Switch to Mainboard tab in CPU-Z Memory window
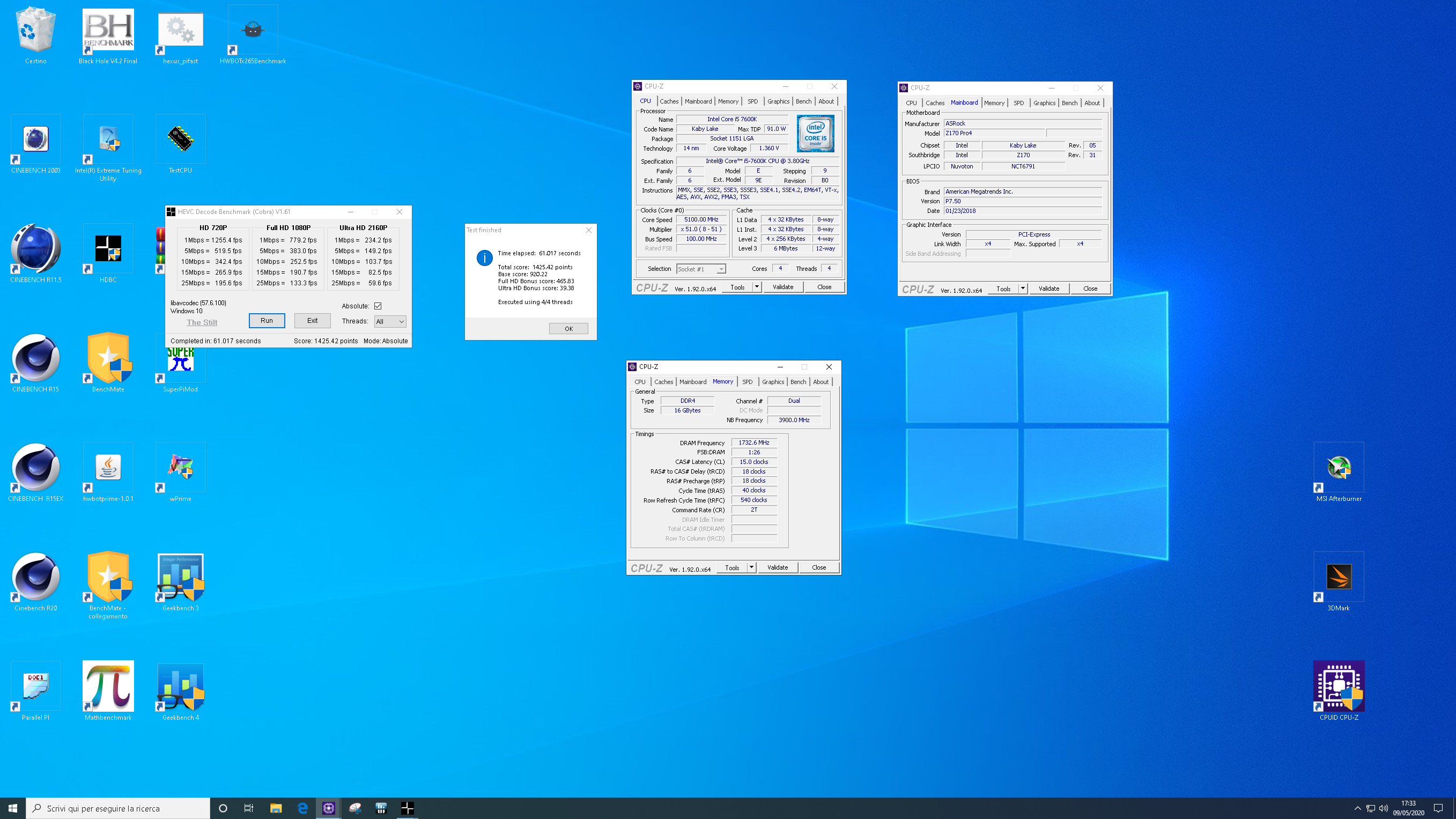Image resolution: width=1456 pixels, height=819 pixels. (x=692, y=382)
